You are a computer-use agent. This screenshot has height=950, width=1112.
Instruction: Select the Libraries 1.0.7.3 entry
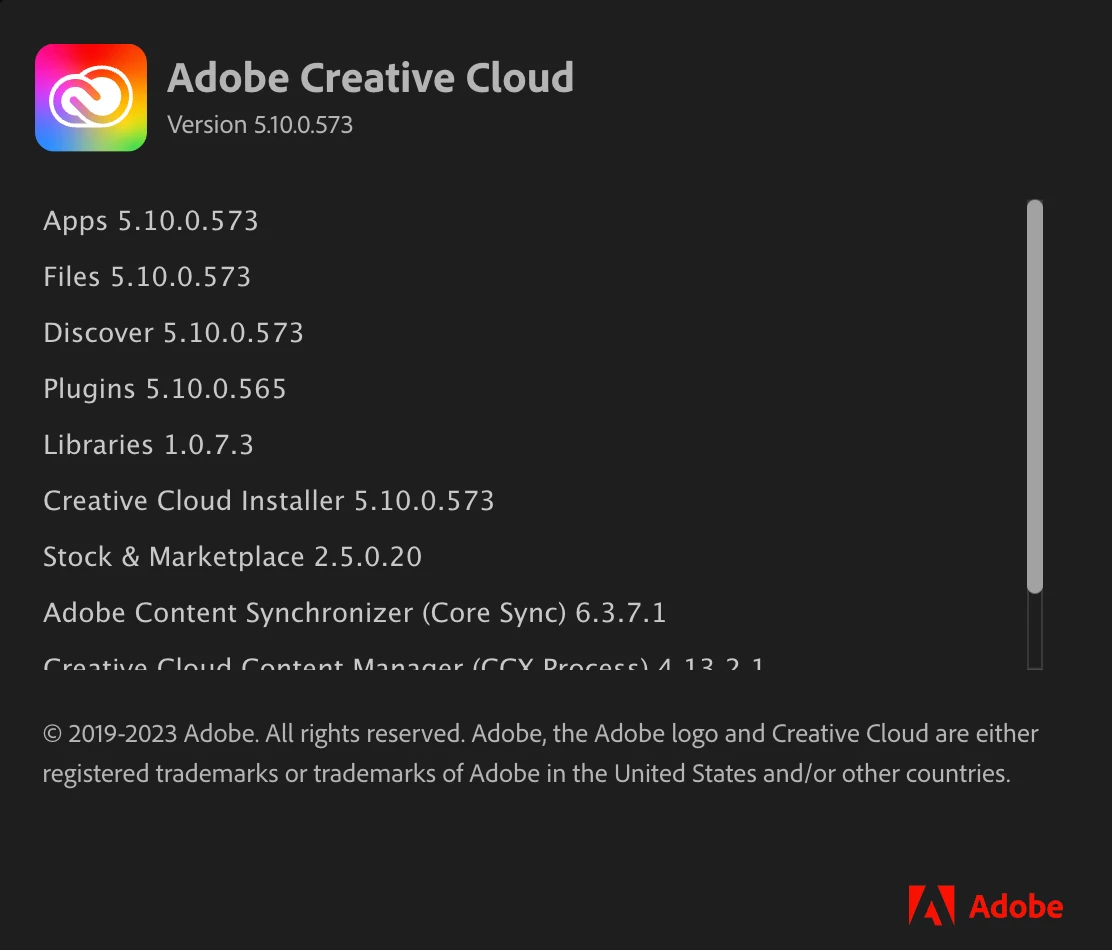(148, 445)
